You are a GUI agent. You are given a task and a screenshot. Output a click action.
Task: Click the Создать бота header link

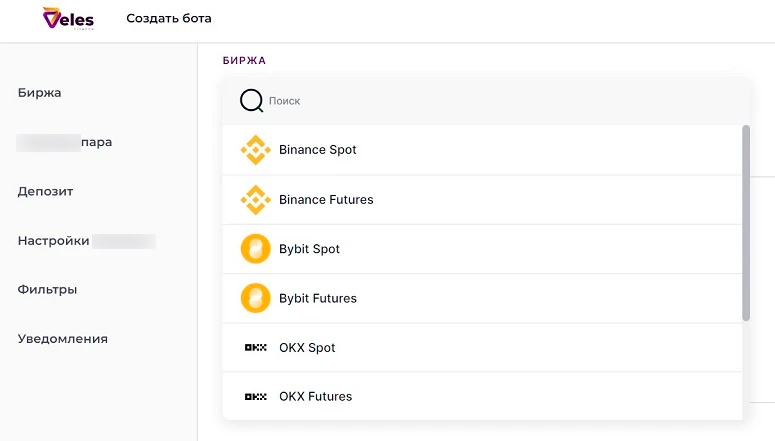(x=169, y=19)
